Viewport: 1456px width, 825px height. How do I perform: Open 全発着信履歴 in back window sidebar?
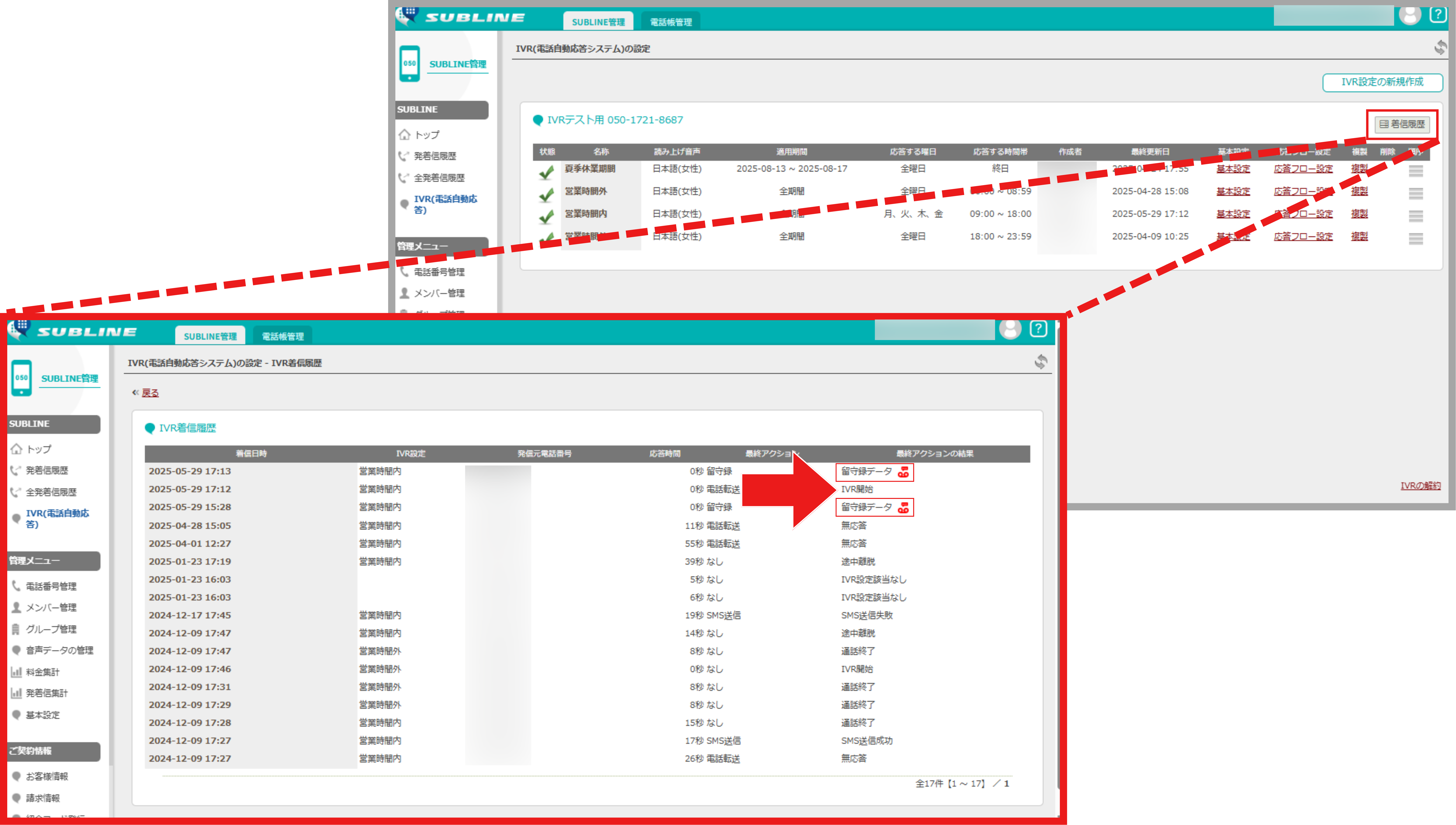click(432, 177)
